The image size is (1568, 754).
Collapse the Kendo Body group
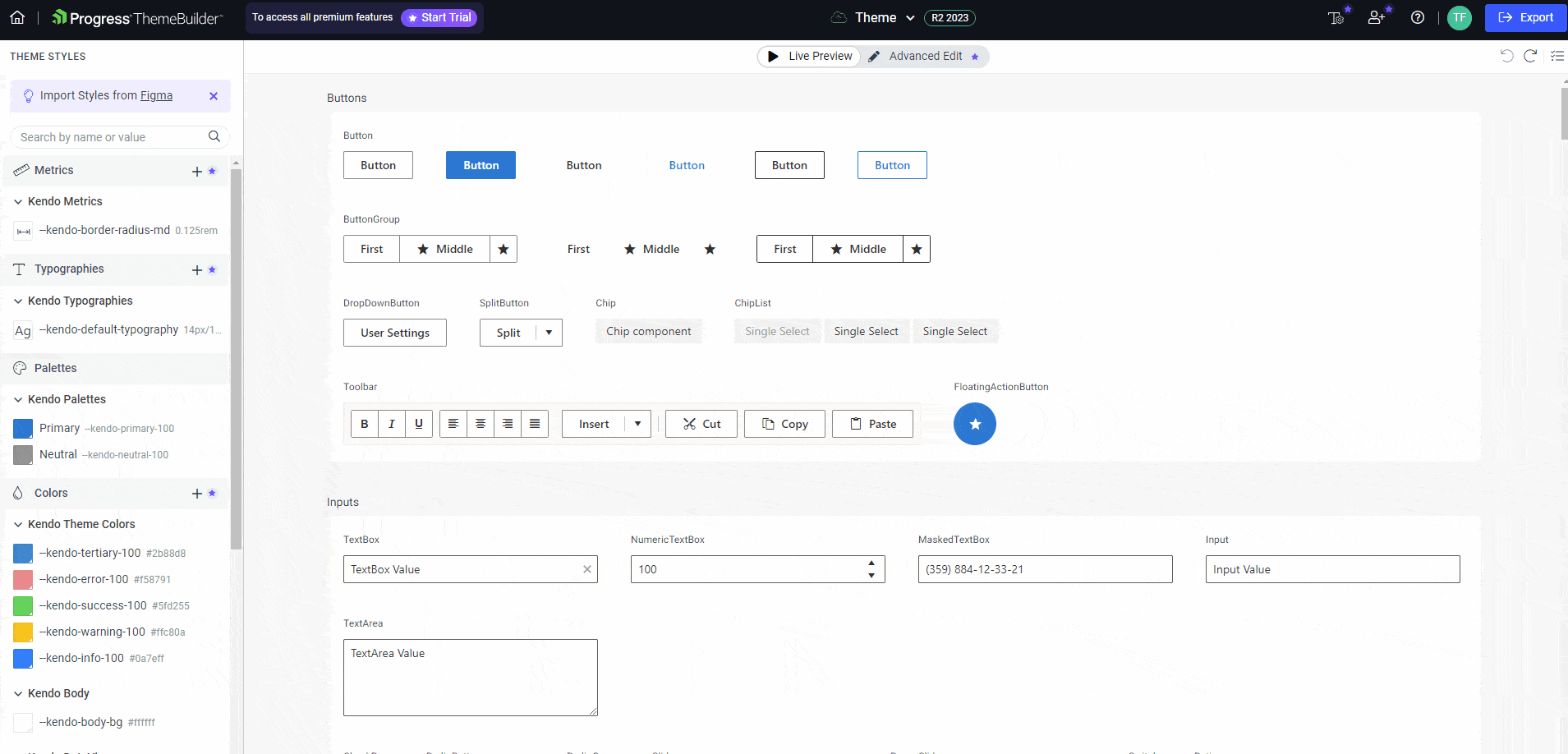[x=18, y=693]
